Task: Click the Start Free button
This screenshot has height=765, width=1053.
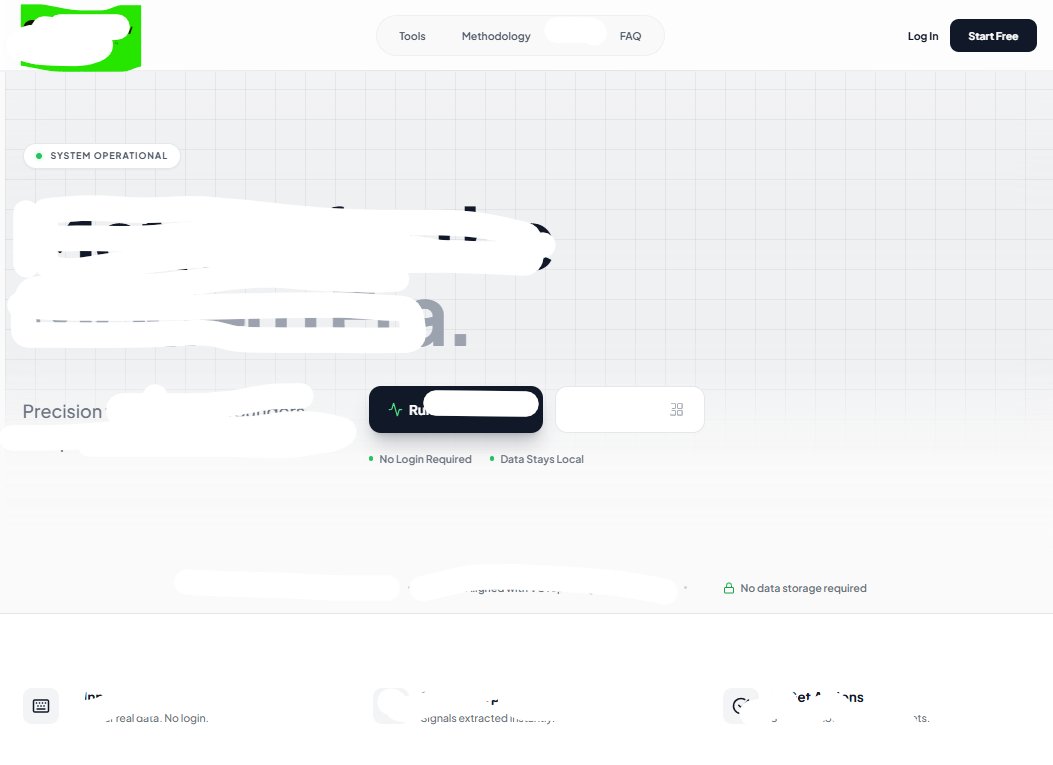Action: pyautogui.click(x=993, y=36)
